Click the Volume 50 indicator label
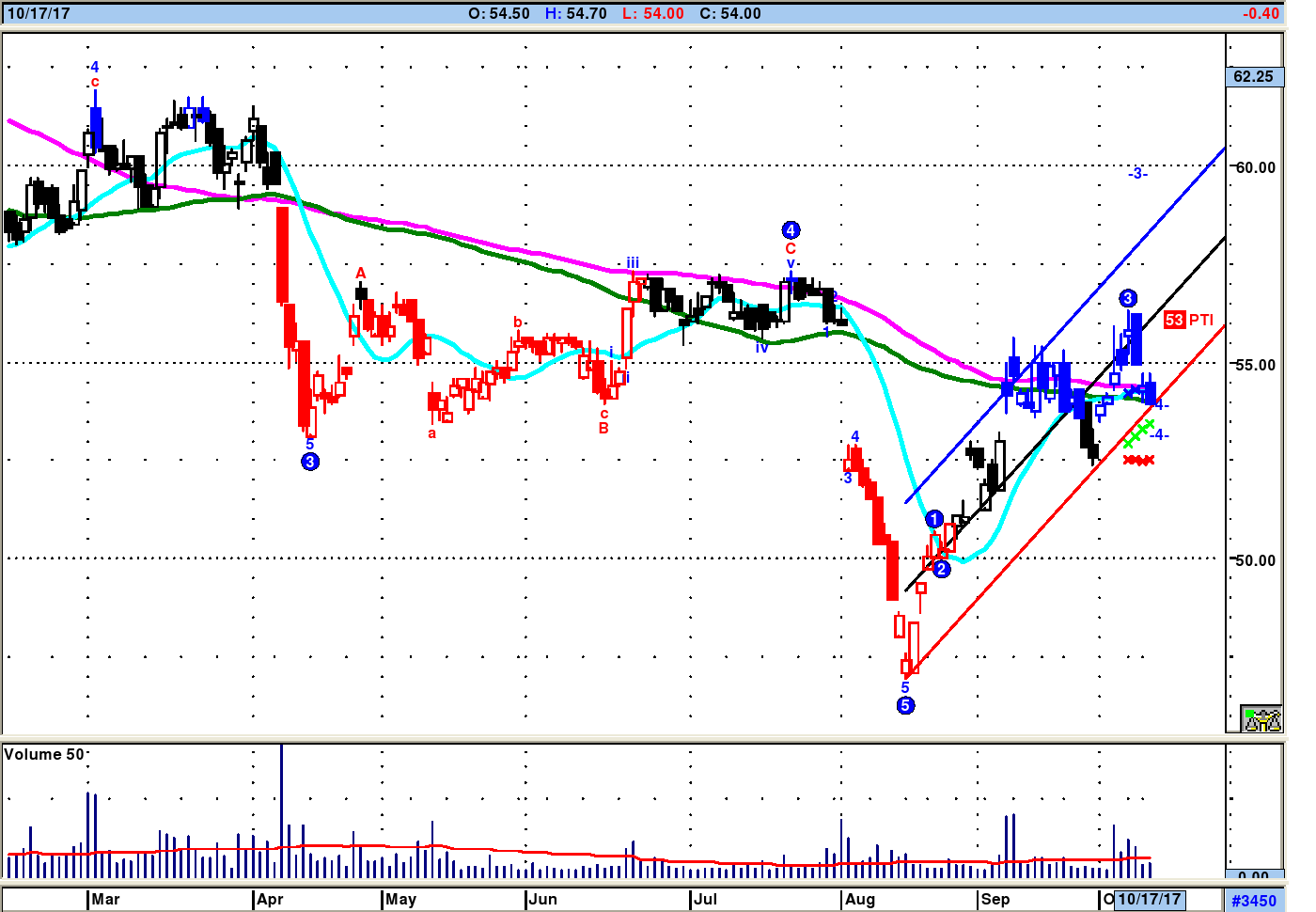 [x=43, y=754]
